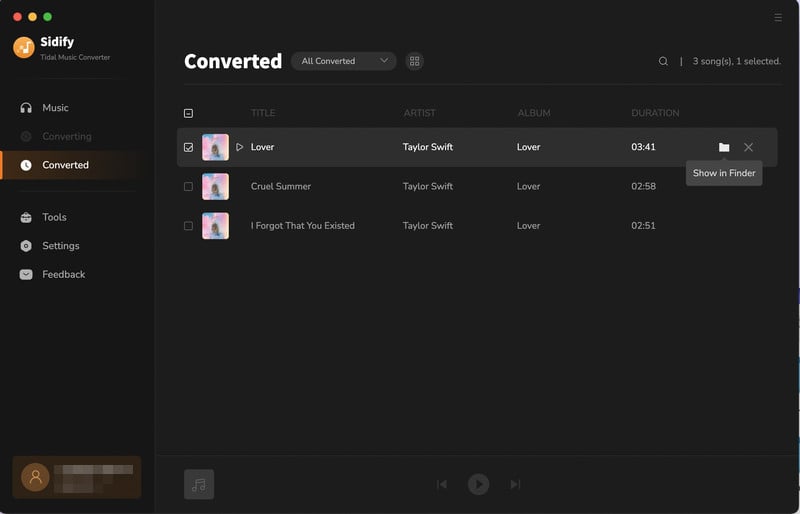
Task: Click the Cruel Summer album thumbnail
Action: tap(215, 186)
